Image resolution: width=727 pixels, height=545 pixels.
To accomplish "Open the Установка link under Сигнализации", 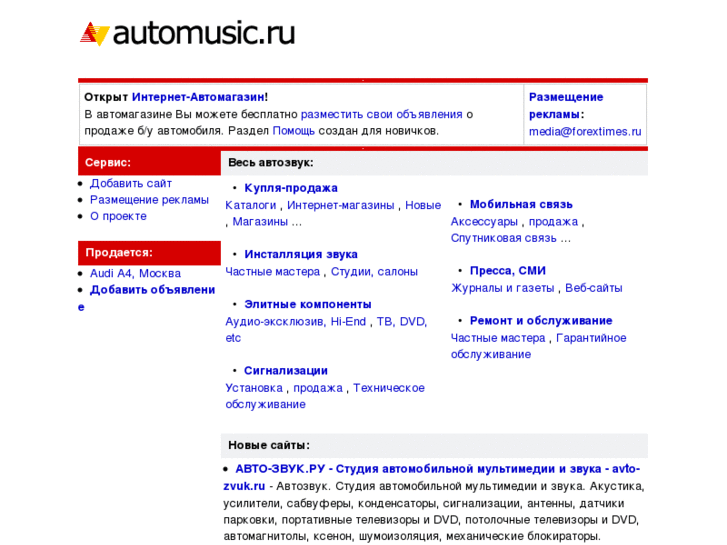I will pos(254,388).
